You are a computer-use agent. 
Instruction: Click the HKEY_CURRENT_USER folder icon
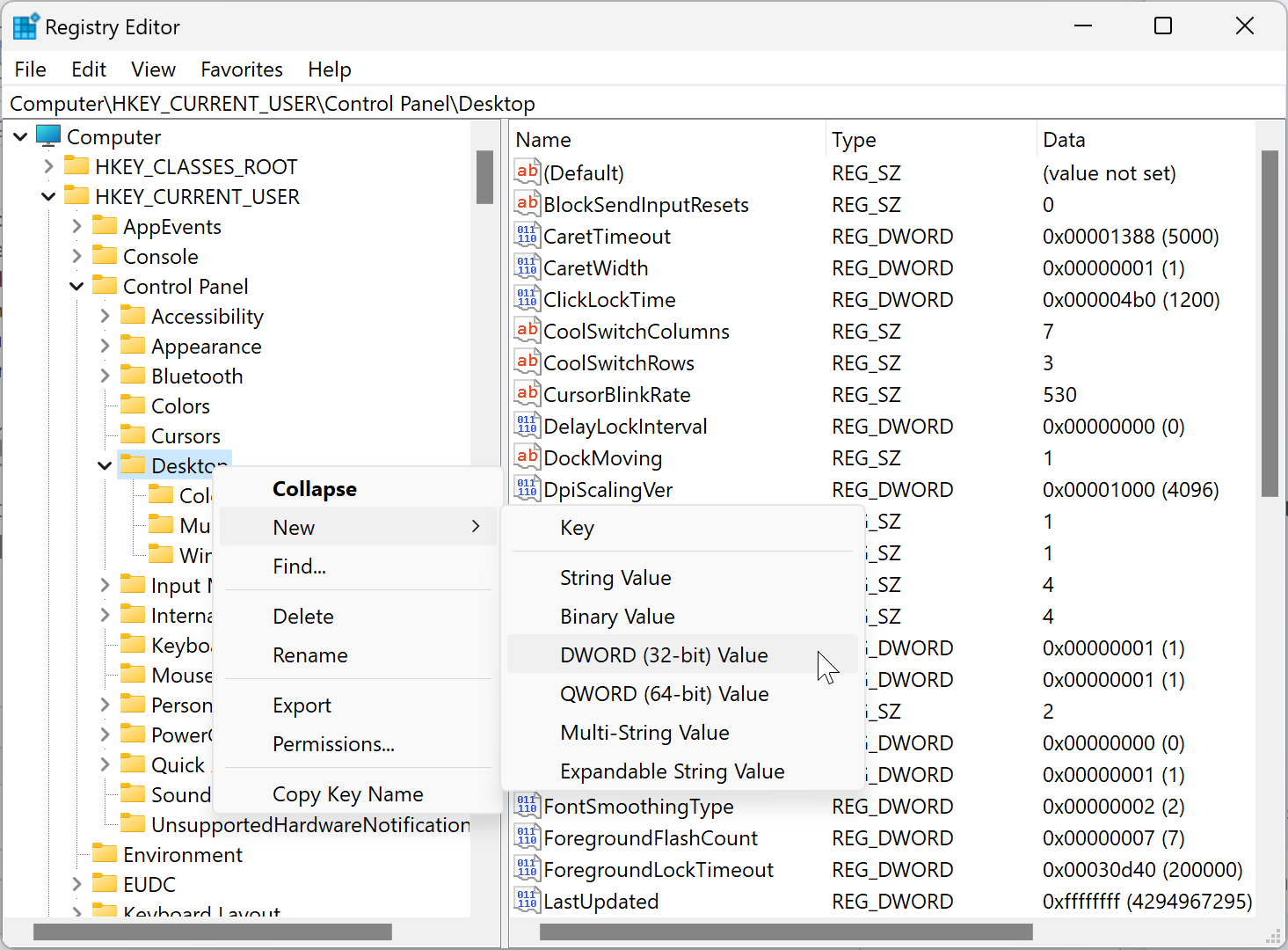76,196
